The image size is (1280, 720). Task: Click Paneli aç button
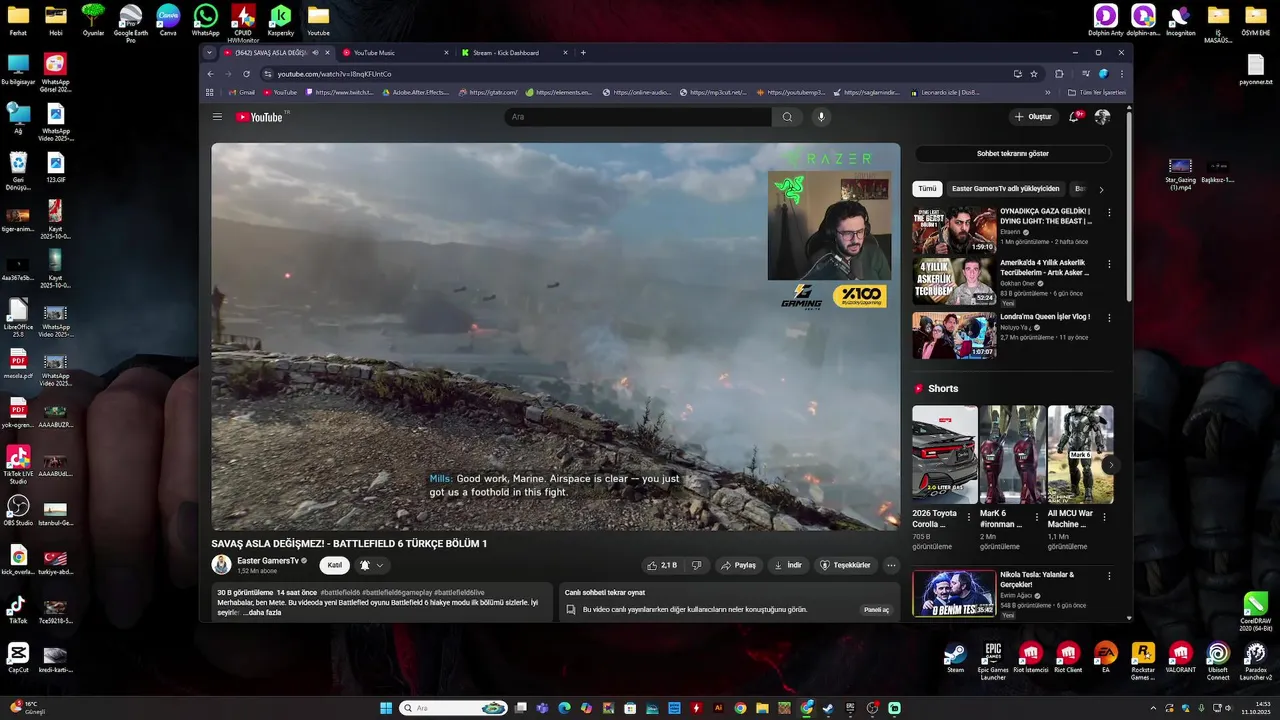click(876, 610)
